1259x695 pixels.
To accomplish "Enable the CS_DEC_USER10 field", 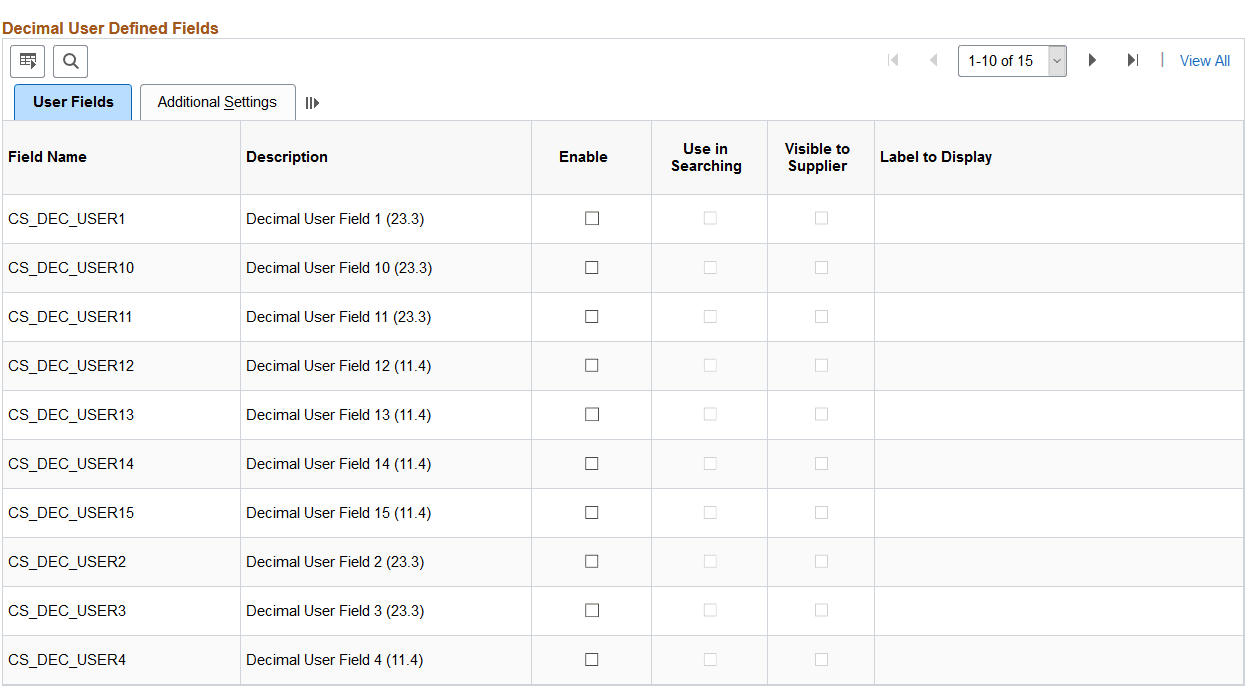I will point(591,267).
